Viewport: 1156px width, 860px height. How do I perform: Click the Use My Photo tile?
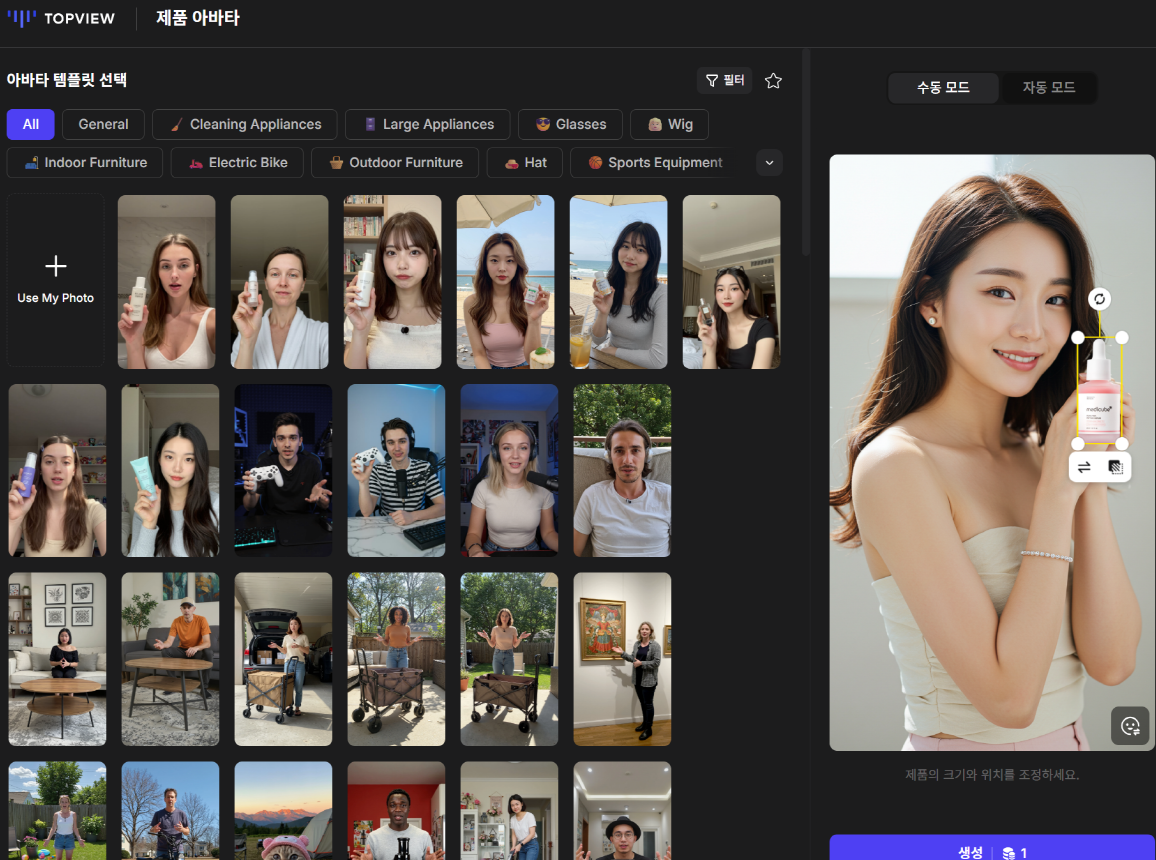click(55, 281)
